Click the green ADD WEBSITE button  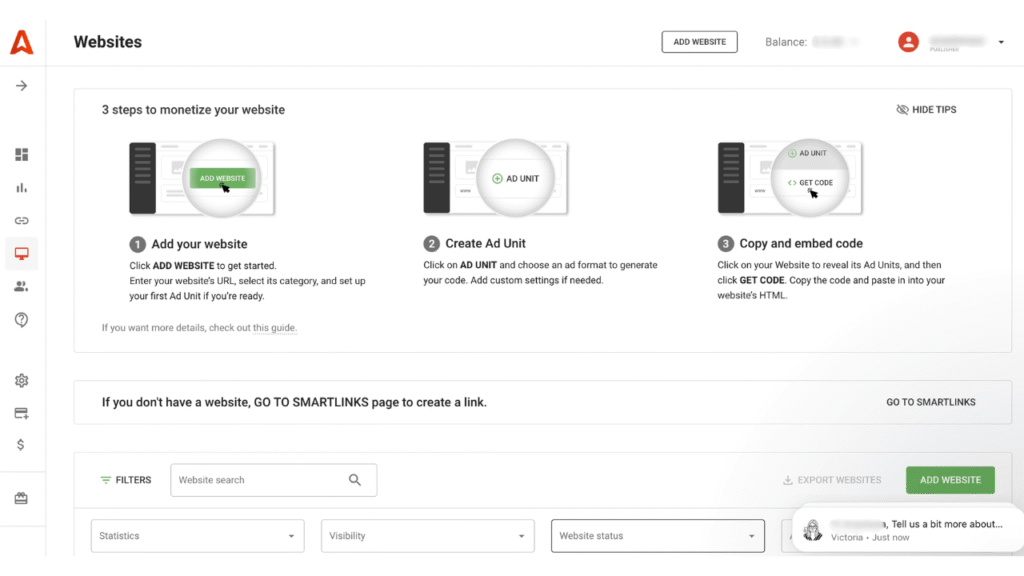pyautogui.click(x=950, y=480)
